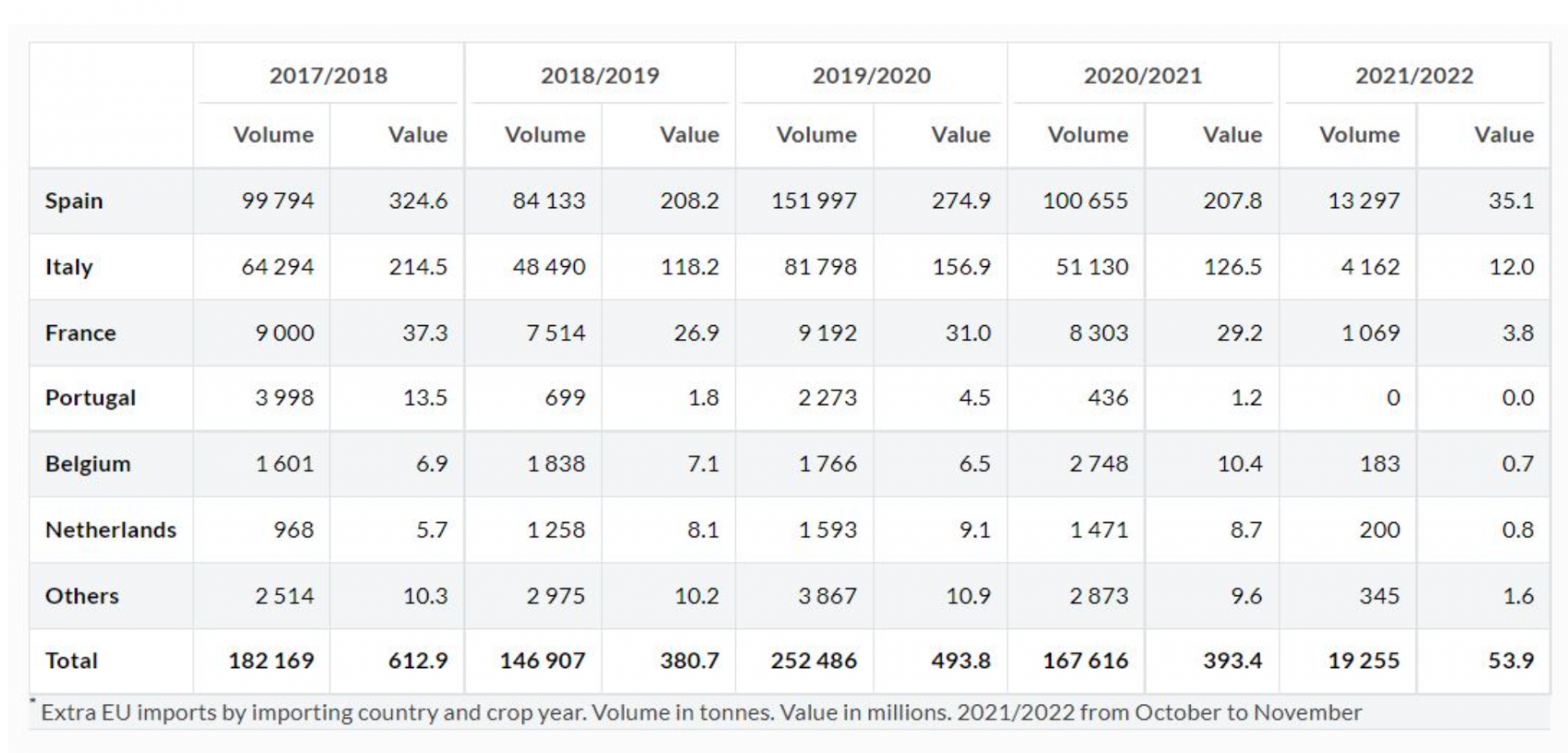
Task: Click the Extra EU imports footnote text
Action: [701, 713]
